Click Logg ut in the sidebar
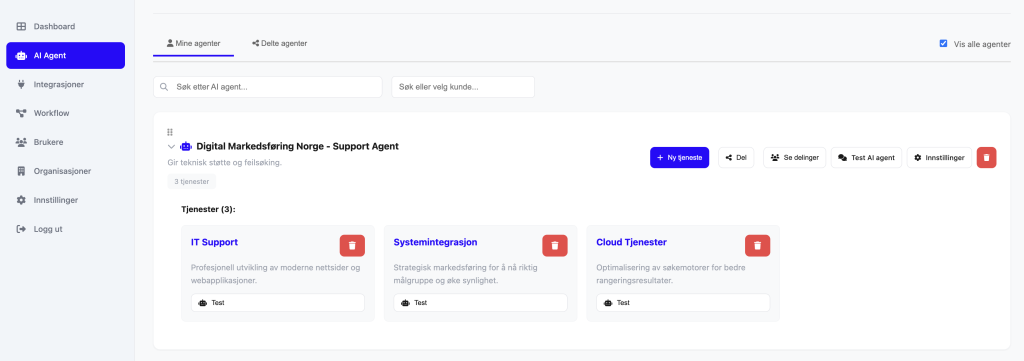1024x361 pixels. click(x=65, y=229)
